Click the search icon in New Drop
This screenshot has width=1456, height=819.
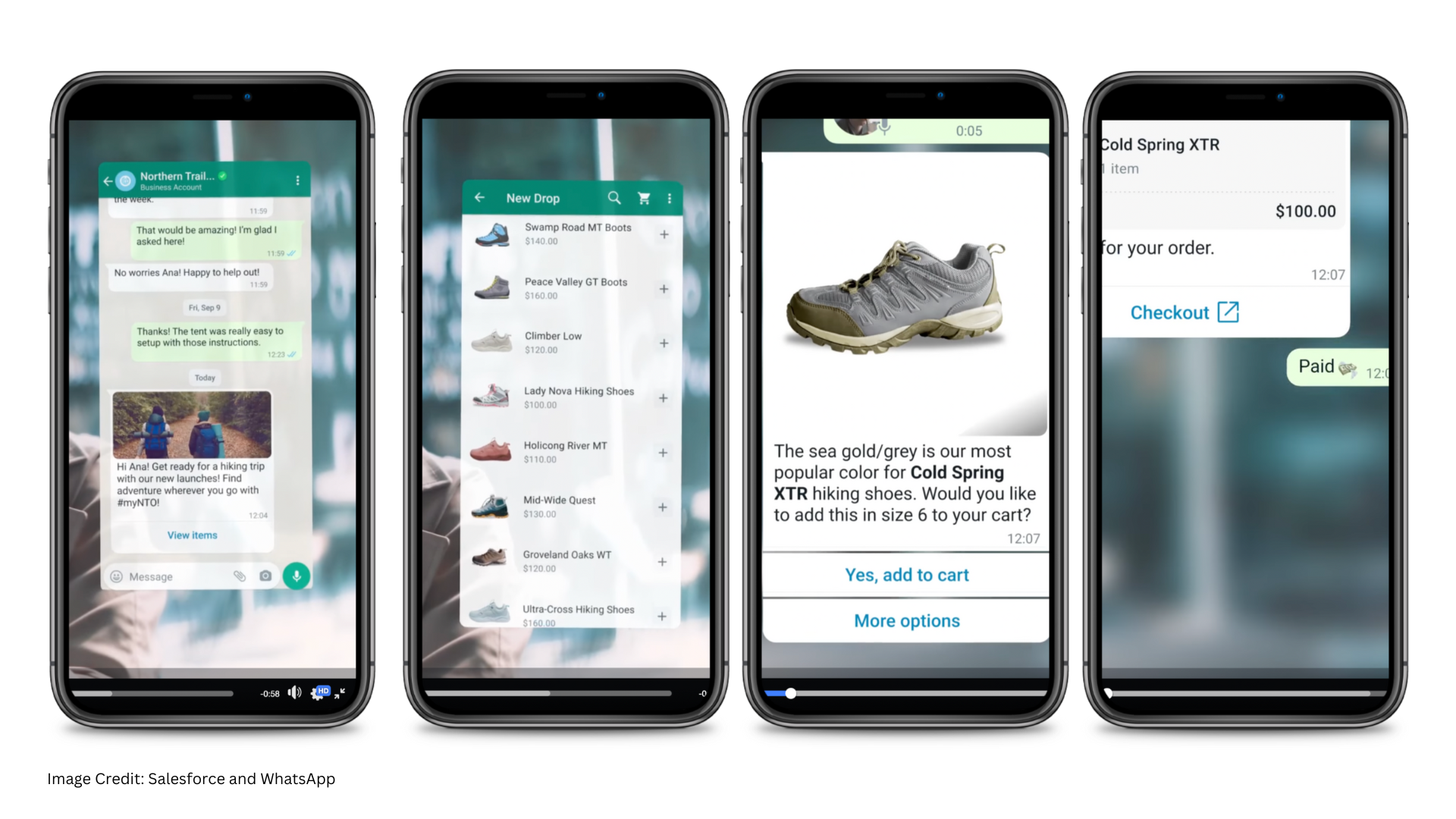coord(614,198)
